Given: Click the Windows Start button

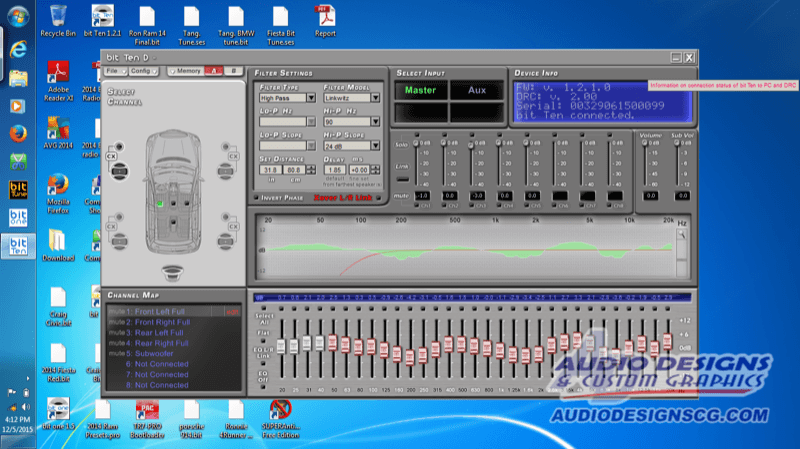Looking at the screenshot, I should [18, 17].
